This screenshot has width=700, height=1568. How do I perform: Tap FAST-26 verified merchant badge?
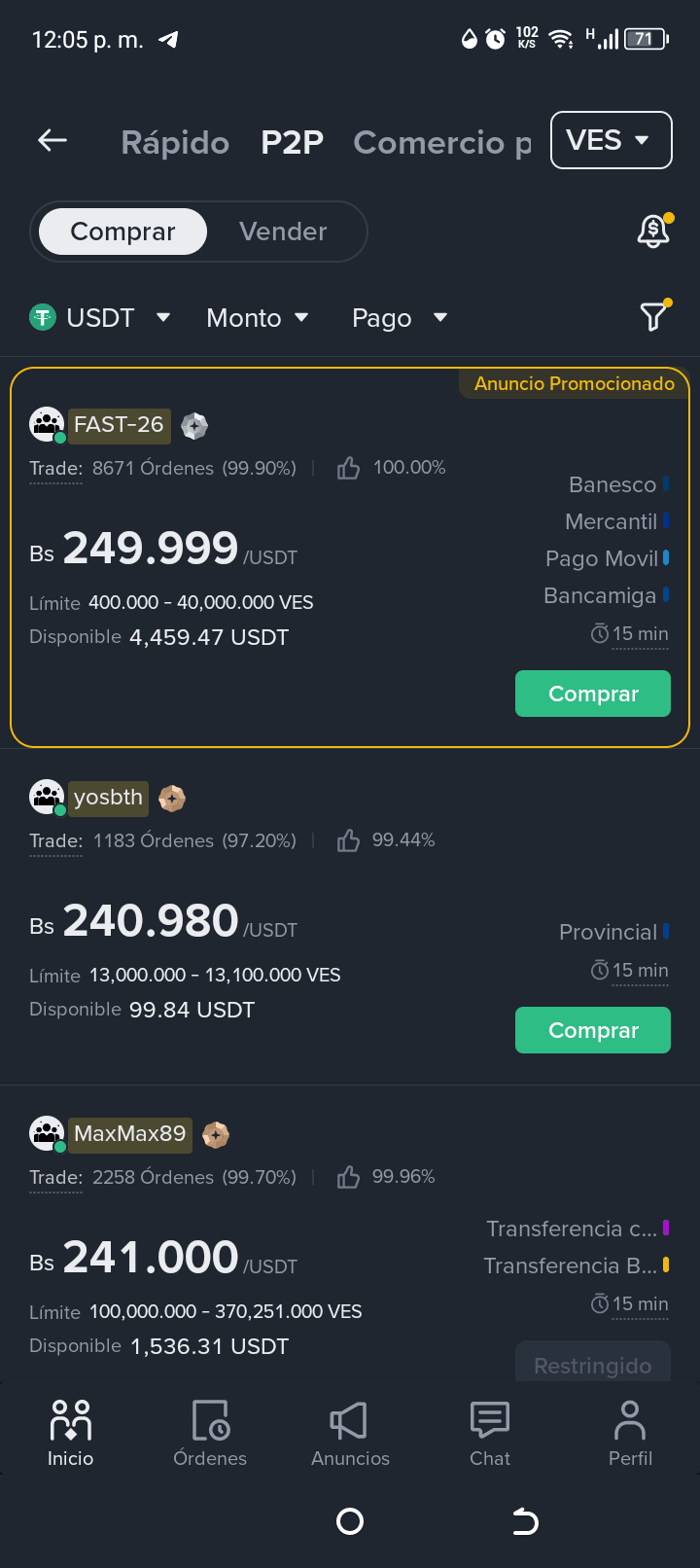point(194,425)
